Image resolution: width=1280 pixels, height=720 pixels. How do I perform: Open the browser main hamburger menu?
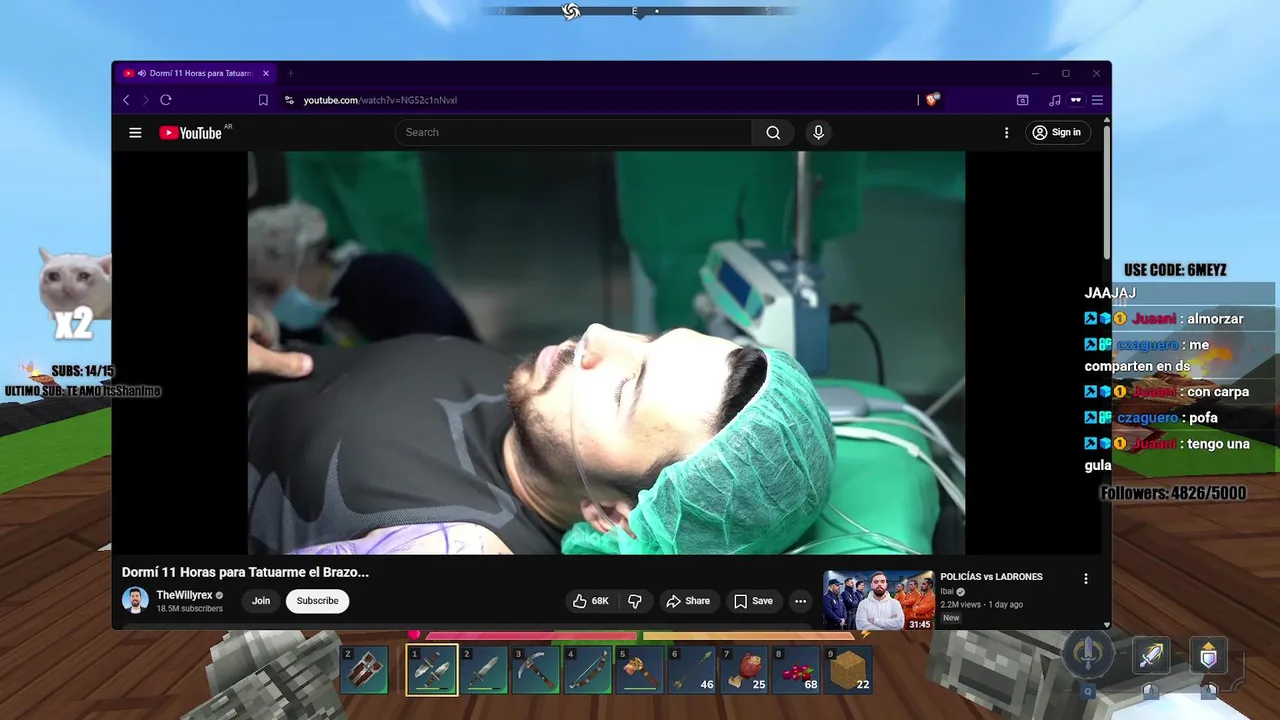[x=1097, y=100]
